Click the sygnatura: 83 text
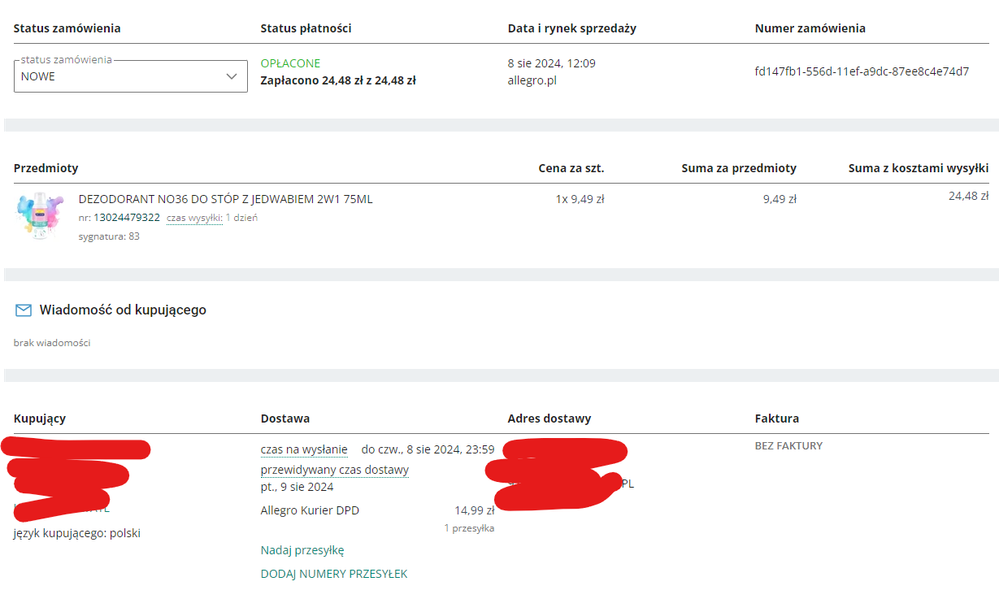999x607 pixels. [109, 237]
